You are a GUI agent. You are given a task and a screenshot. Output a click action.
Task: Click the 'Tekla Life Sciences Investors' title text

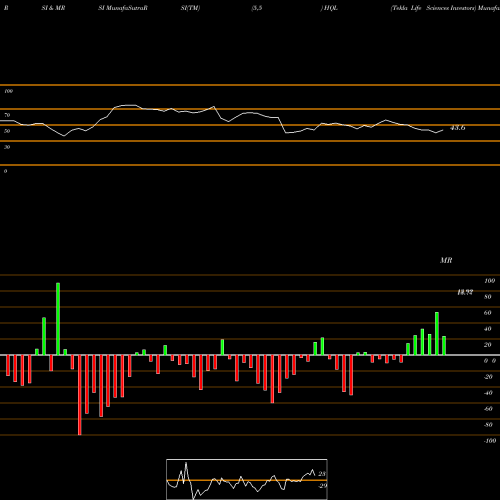(x=433, y=8)
